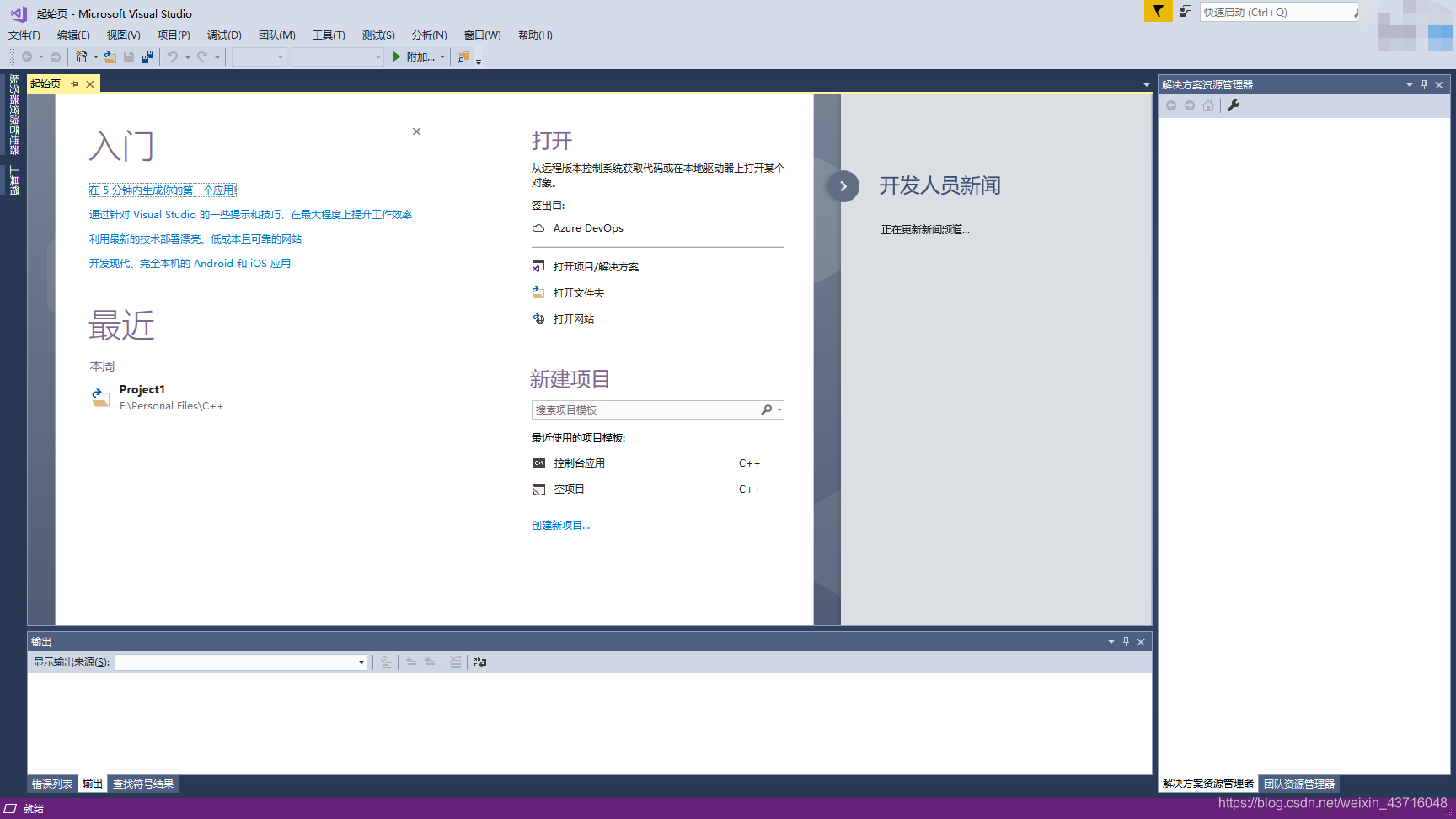1456x819 pixels.
Task: Open the 调试(D) menu
Action: point(224,35)
